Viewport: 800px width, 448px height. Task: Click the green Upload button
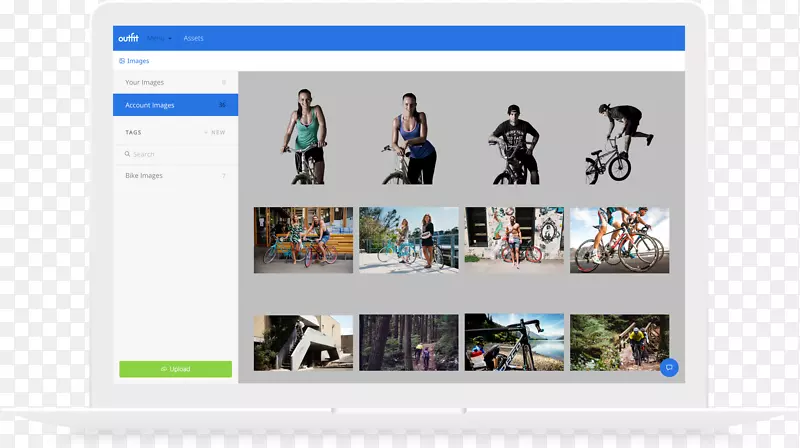[x=175, y=369]
